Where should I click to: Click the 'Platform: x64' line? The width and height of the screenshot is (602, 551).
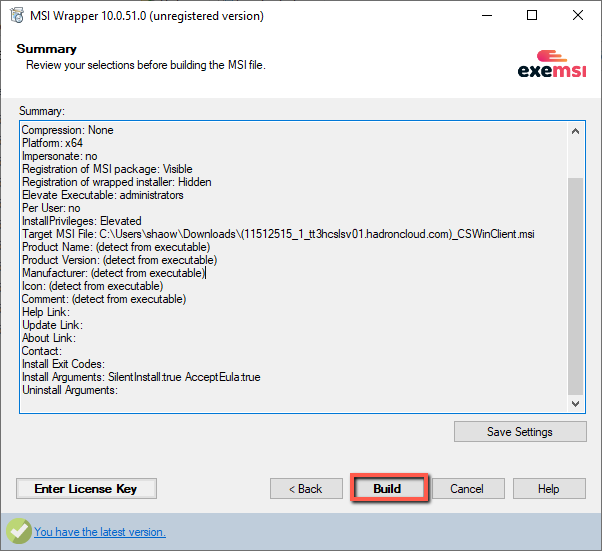coord(52,143)
